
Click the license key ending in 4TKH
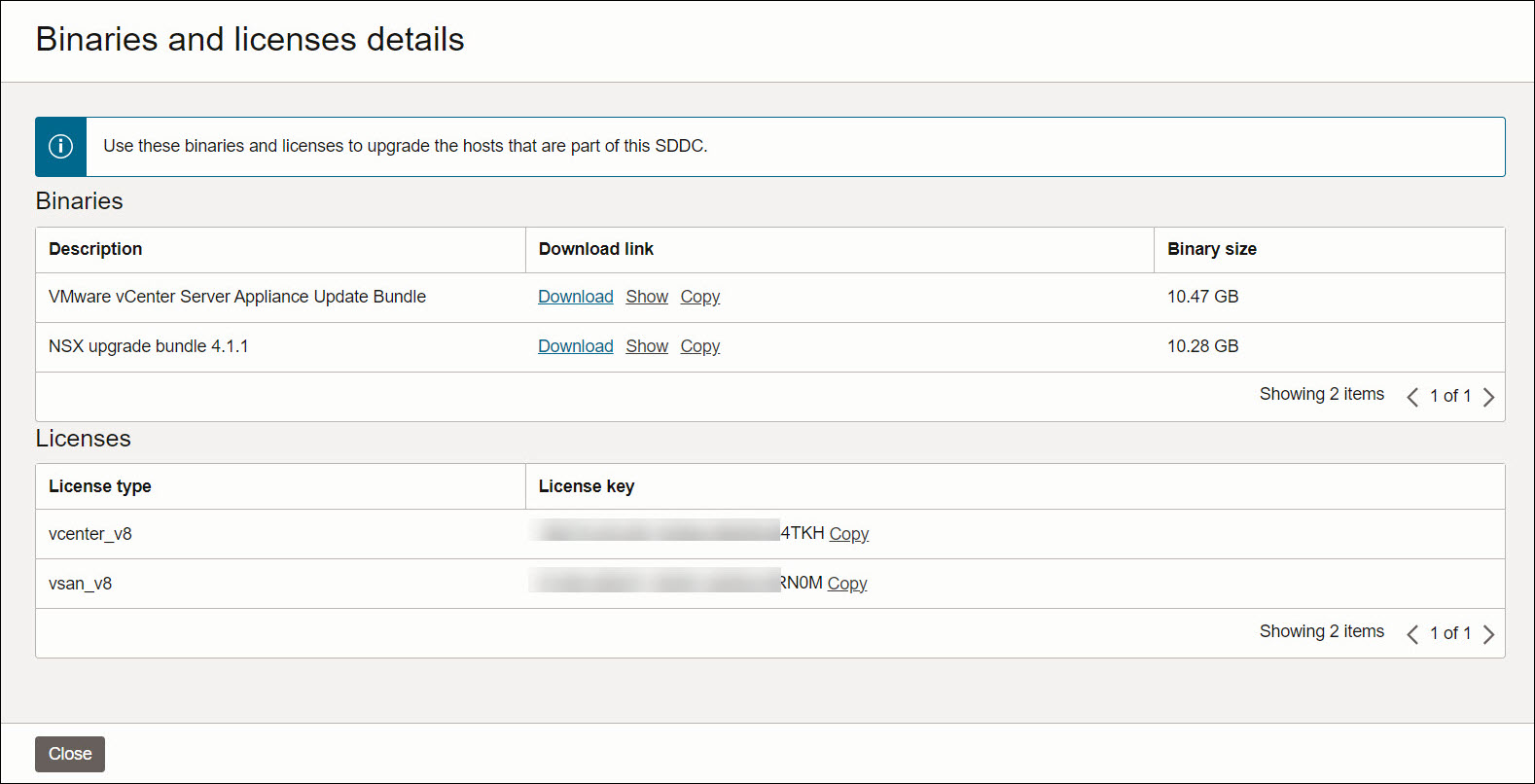pyautogui.click(x=678, y=533)
